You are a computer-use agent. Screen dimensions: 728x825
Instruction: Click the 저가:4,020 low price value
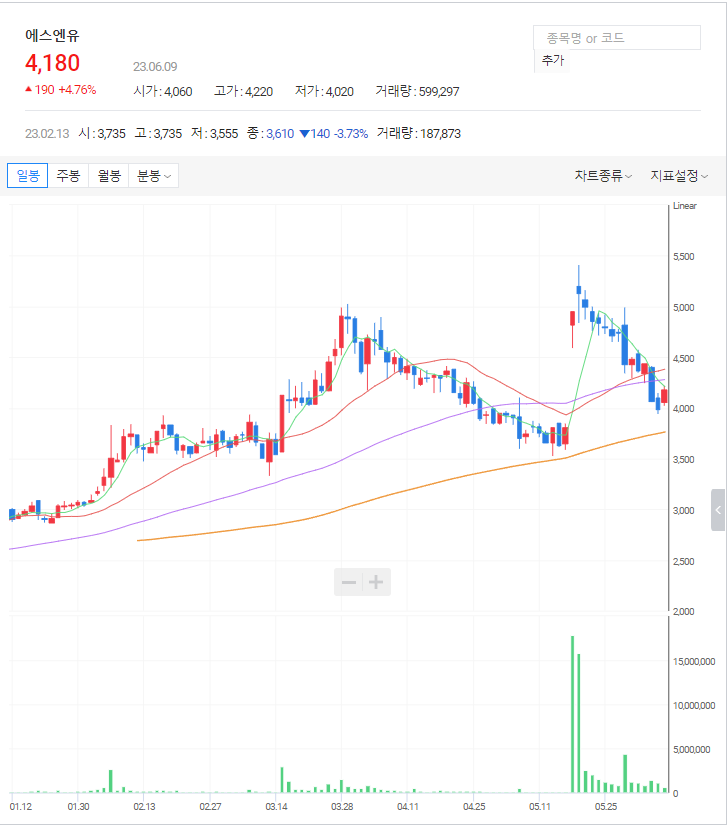pos(324,92)
